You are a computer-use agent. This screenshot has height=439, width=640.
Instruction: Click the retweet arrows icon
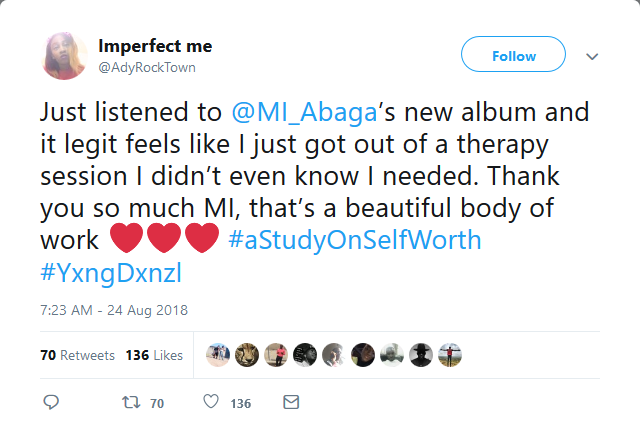pyautogui.click(x=129, y=402)
